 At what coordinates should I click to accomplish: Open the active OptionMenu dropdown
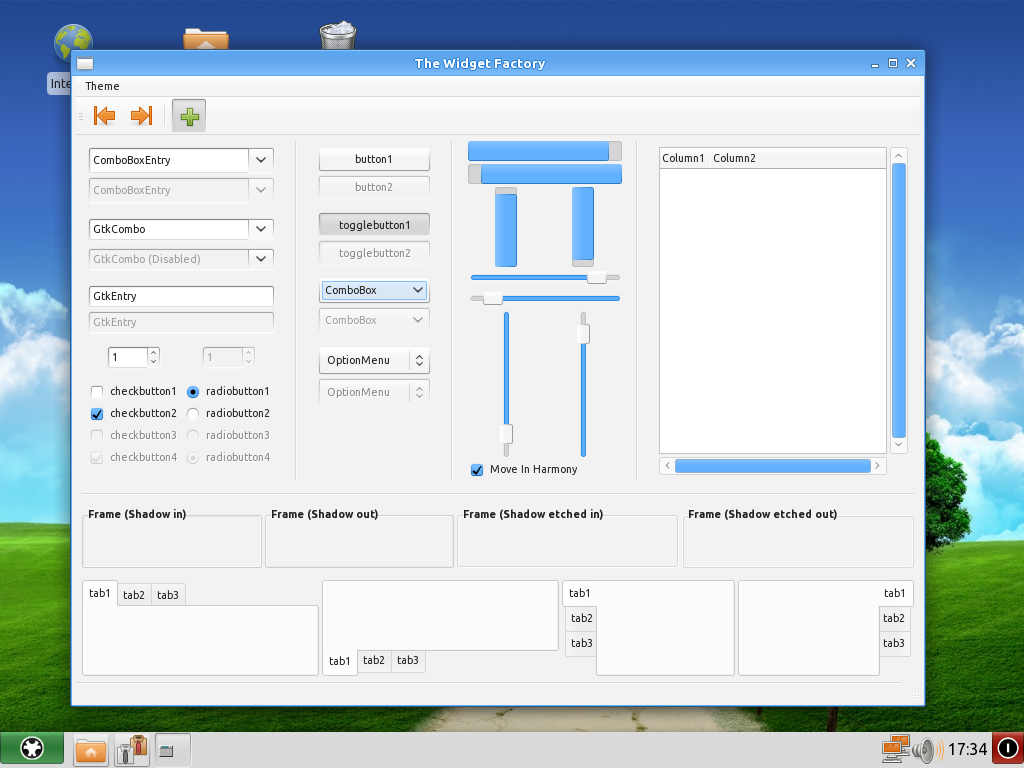[374, 360]
